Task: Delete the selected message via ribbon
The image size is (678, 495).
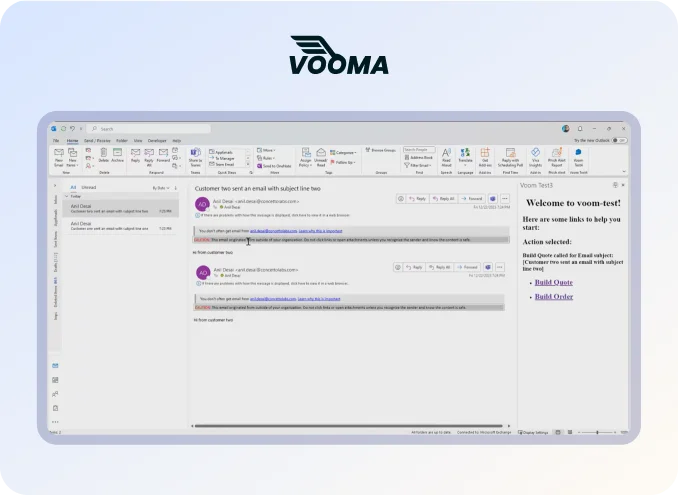Action: coord(103,155)
